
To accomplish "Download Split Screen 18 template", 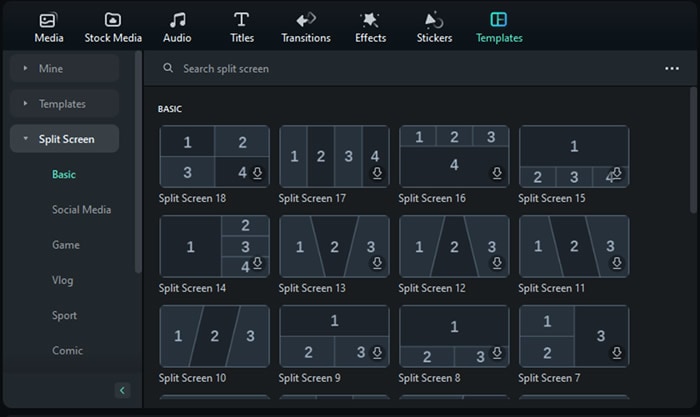I will [257, 173].
